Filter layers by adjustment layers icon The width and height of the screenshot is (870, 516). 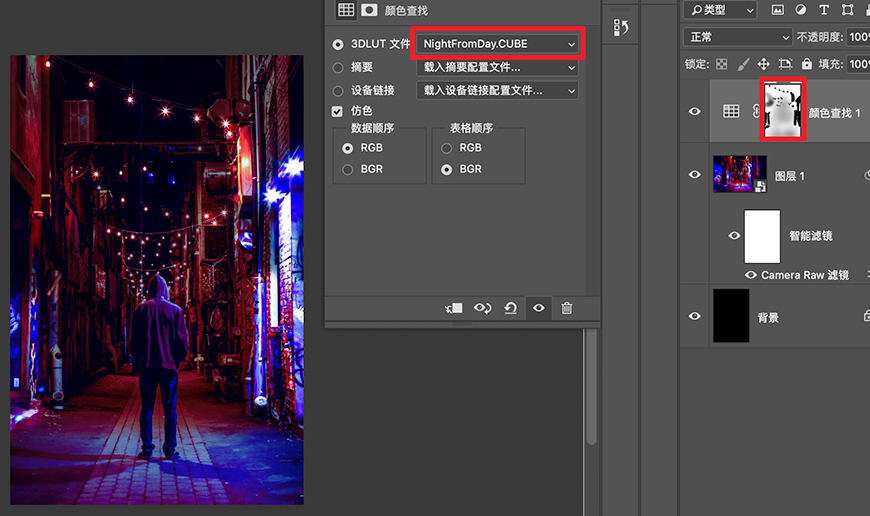(x=800, y=10)
